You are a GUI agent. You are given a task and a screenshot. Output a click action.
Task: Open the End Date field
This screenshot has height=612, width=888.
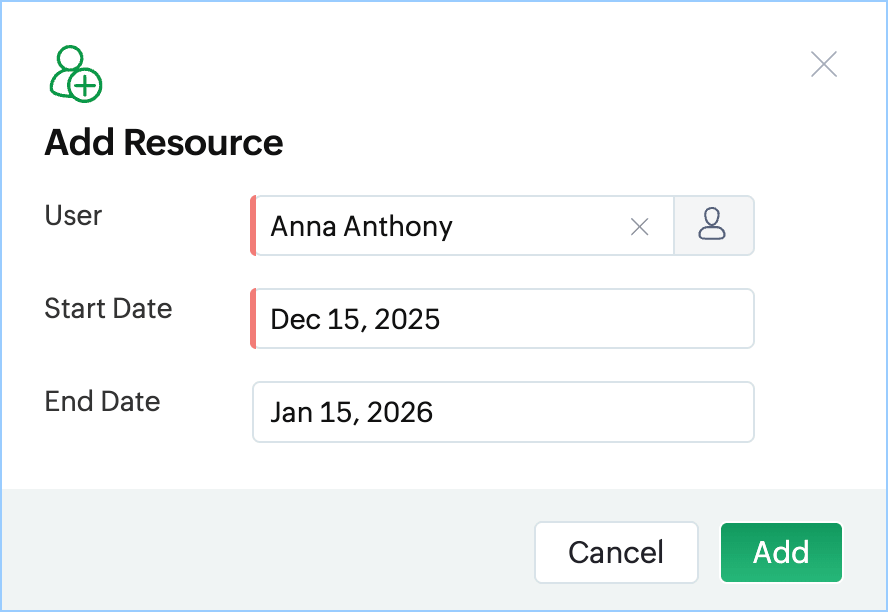pos(503,412)
